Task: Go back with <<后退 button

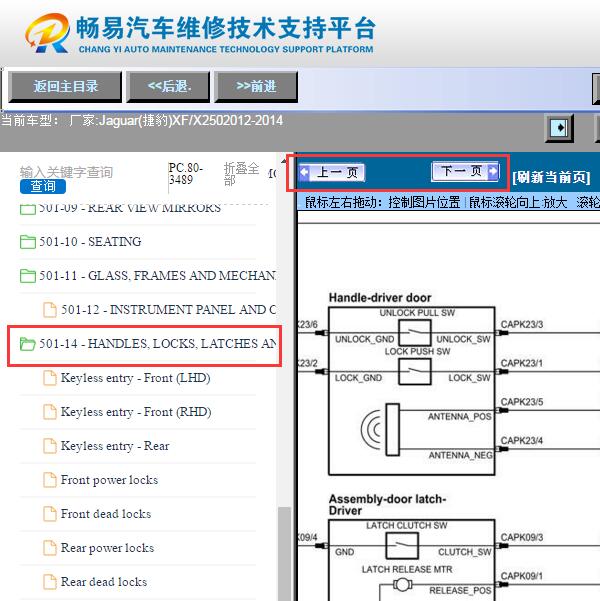Action: tap(169, 87)
